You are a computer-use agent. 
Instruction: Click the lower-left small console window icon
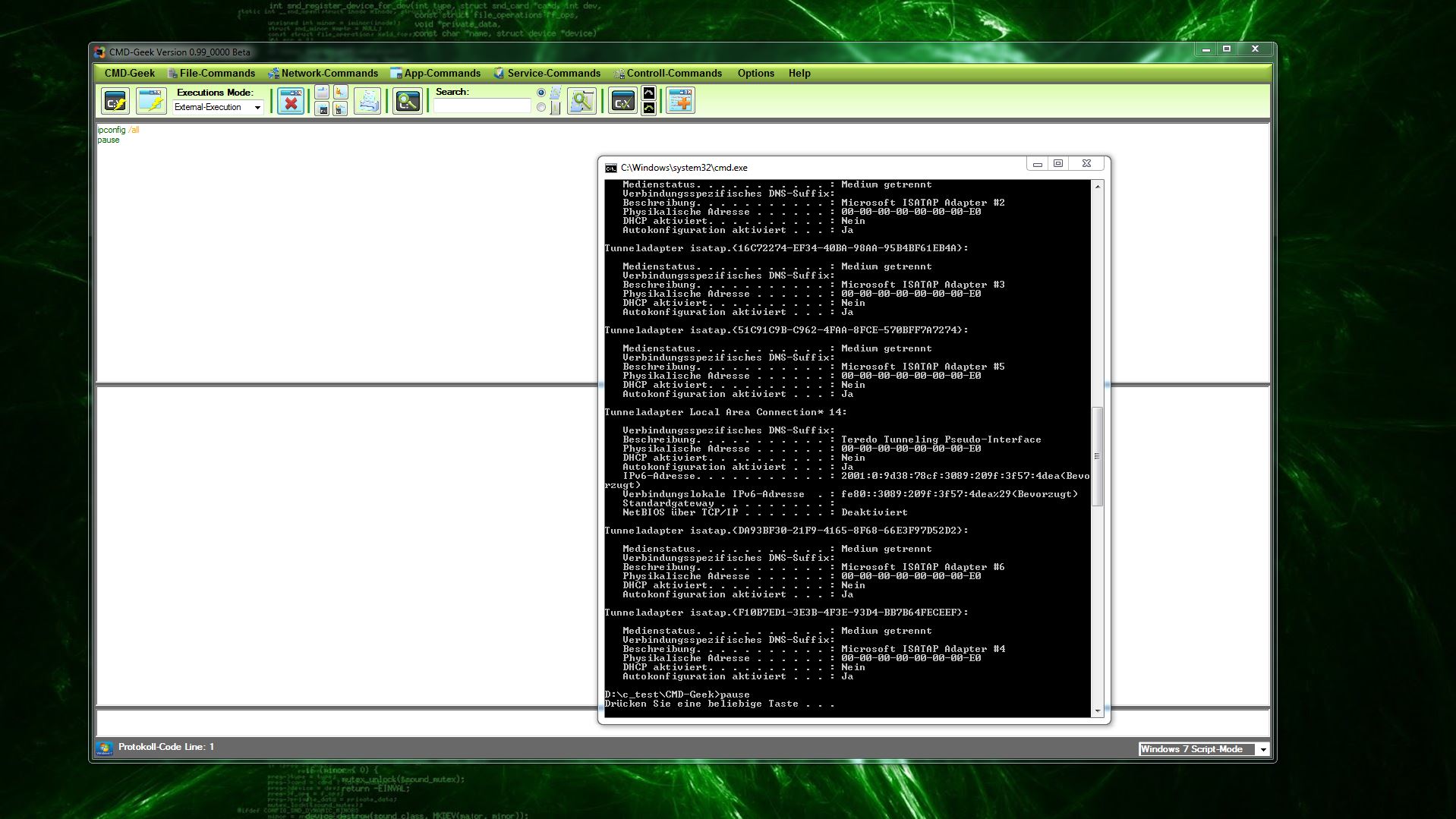tap(322, 109)
